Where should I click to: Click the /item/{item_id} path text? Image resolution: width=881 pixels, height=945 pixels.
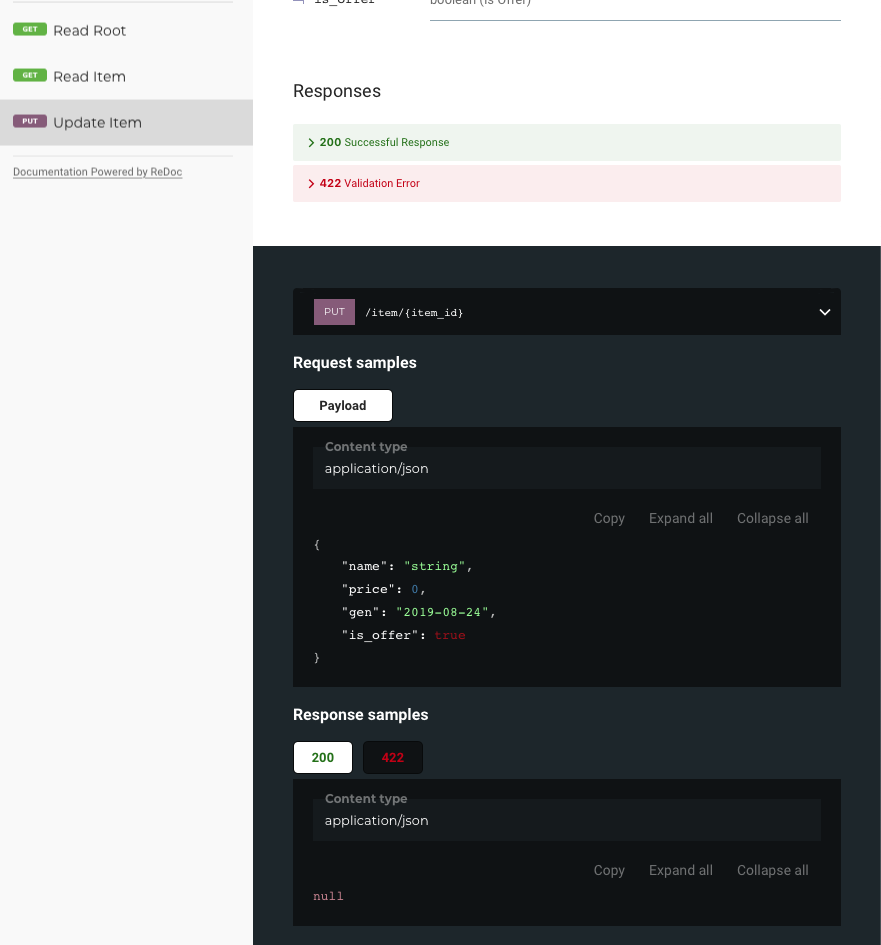click(x=414, y=312)
